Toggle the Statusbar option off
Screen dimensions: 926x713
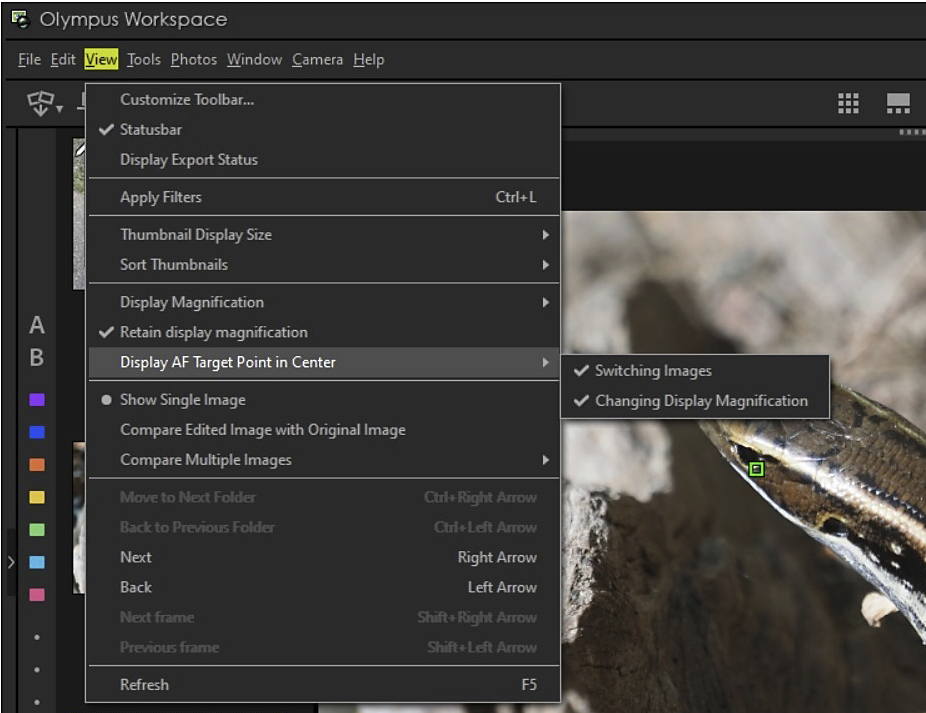click(x=151, y=129)
